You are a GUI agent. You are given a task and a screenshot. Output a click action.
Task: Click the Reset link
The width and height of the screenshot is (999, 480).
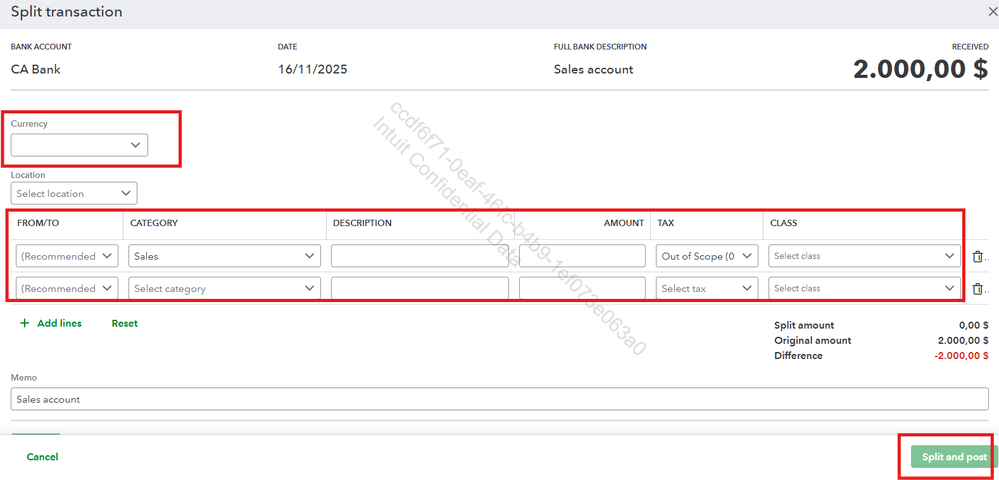point(124,323)
